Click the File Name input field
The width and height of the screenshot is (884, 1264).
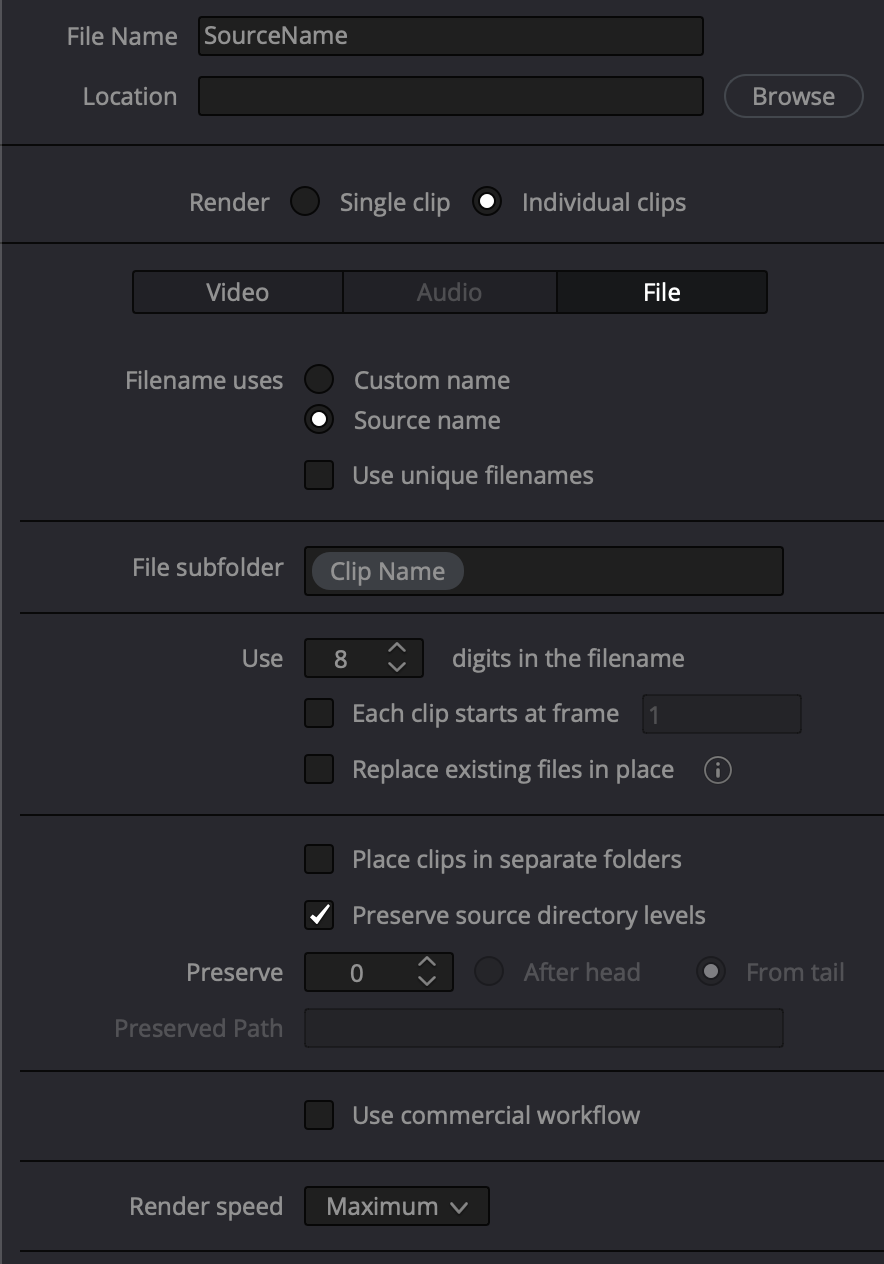[x=450, y=36]
